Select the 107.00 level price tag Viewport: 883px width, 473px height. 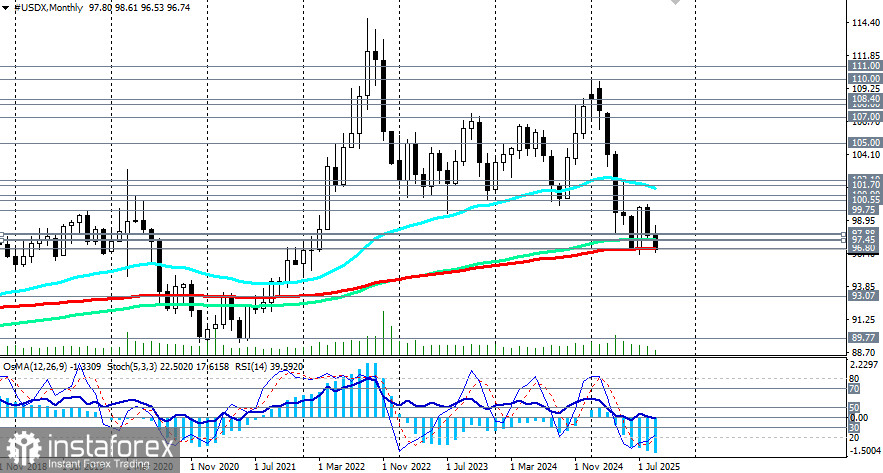[866, 117]
